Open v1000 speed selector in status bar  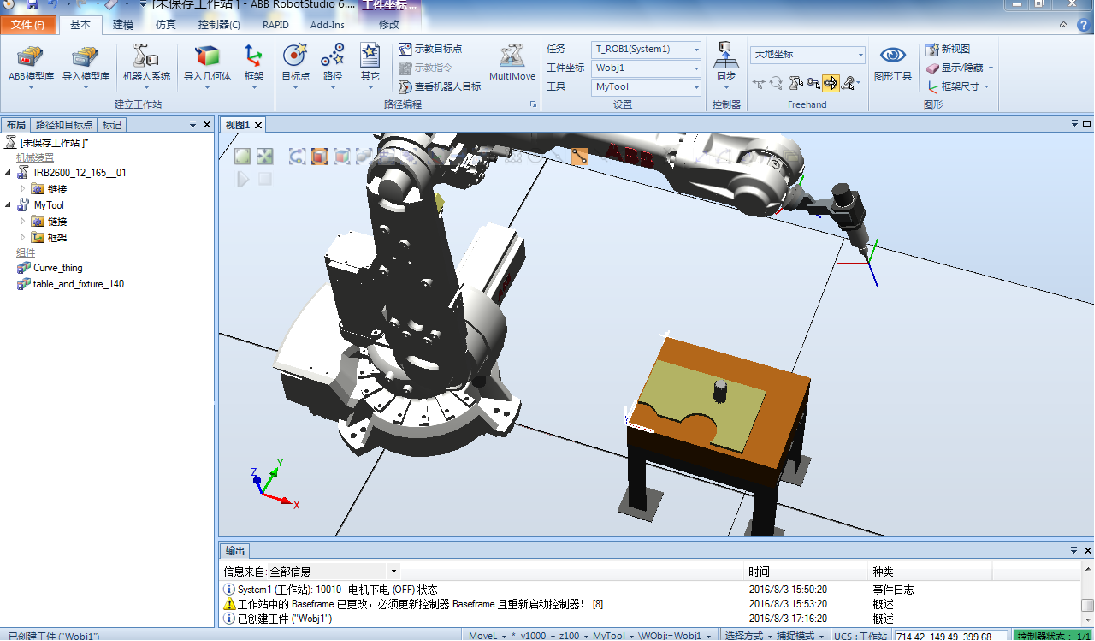pos(534,635)
